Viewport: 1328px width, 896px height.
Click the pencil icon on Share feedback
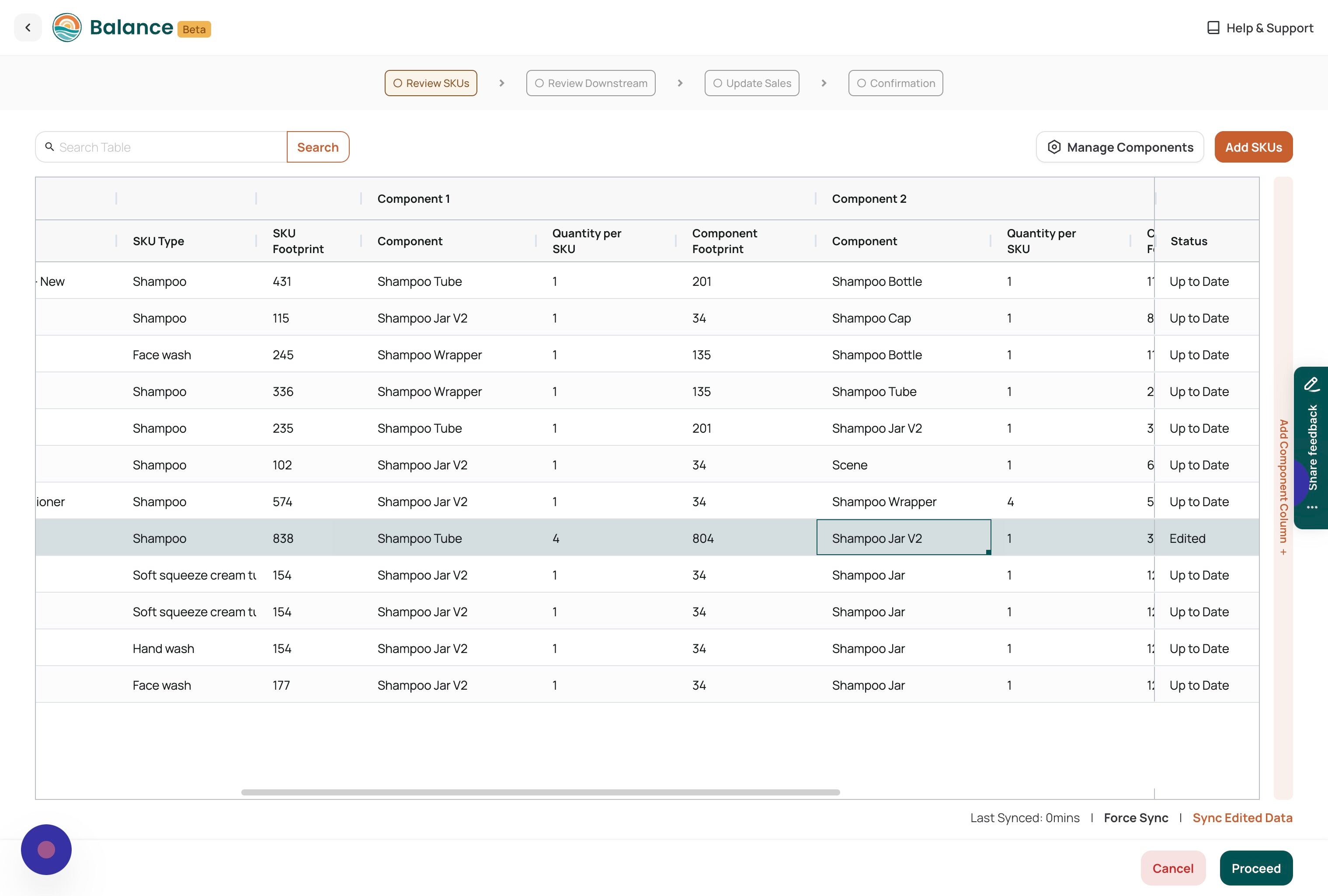pos(1312,384)
